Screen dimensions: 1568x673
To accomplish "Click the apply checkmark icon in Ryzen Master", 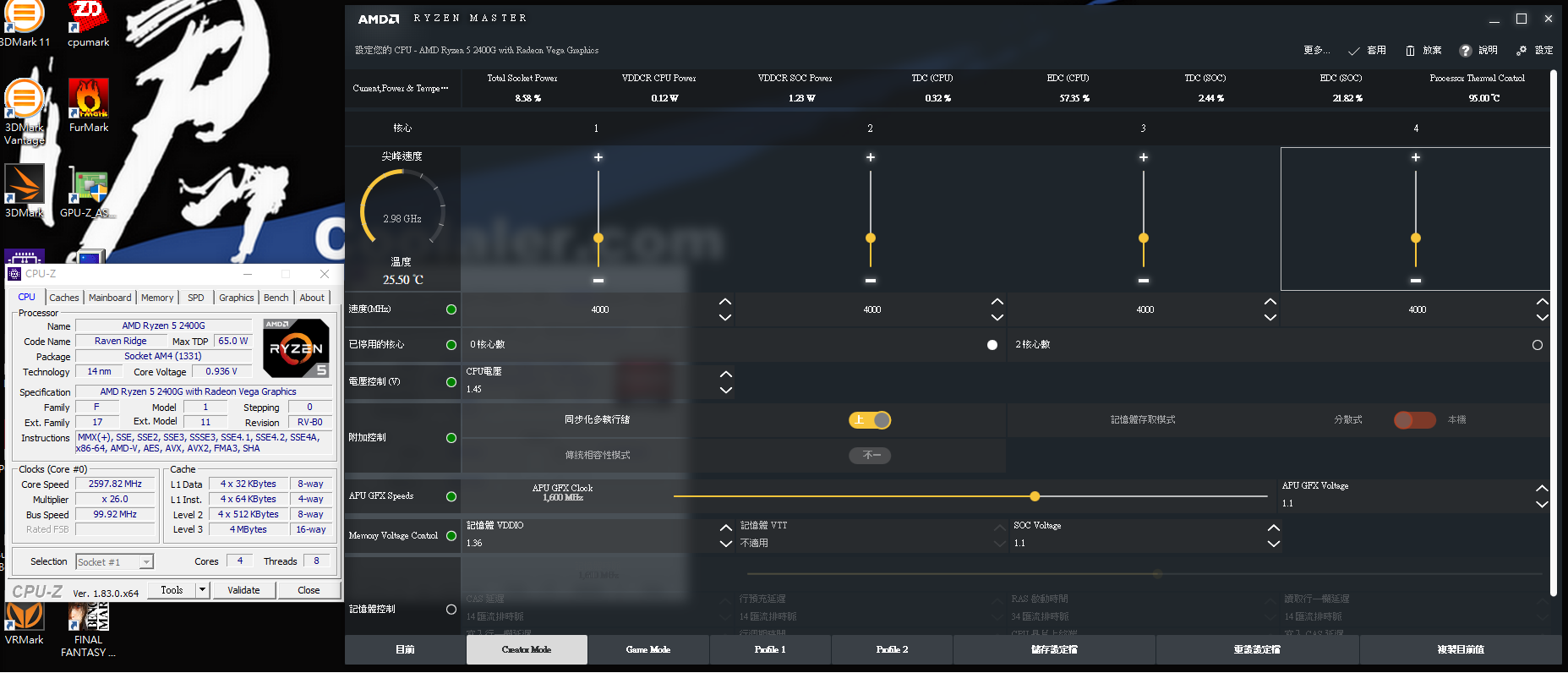I will 1353,51.
